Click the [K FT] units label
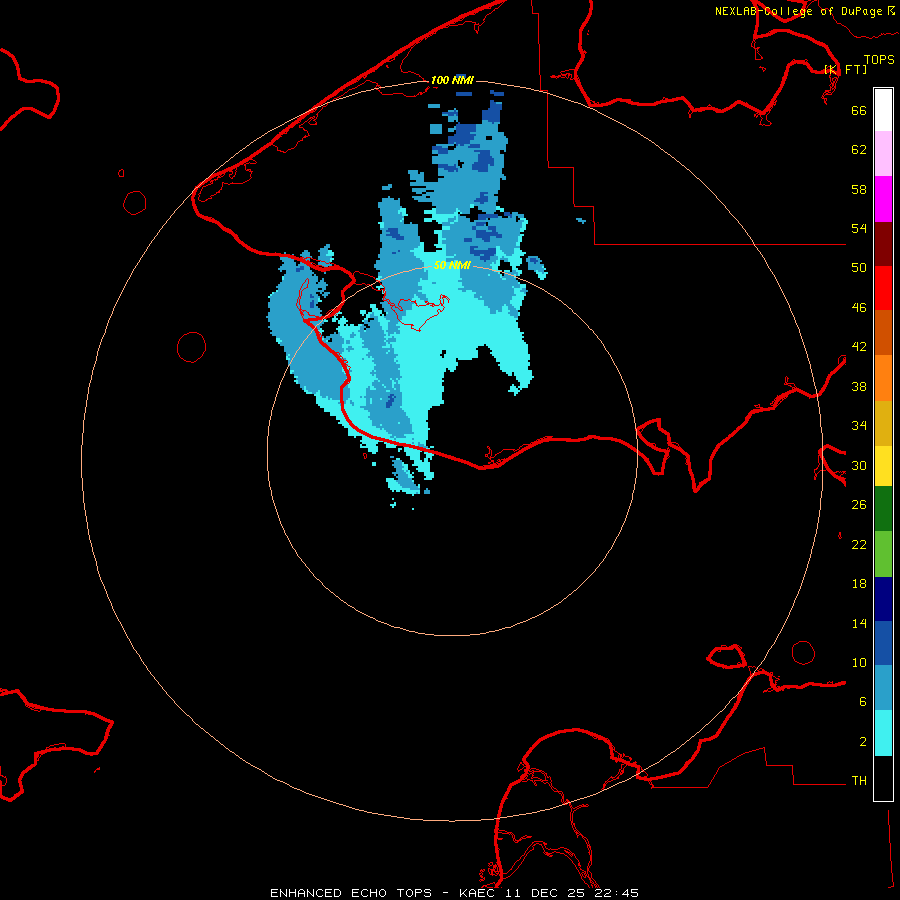The width and height of the screenshot is (900, 900). coord(845,69)
